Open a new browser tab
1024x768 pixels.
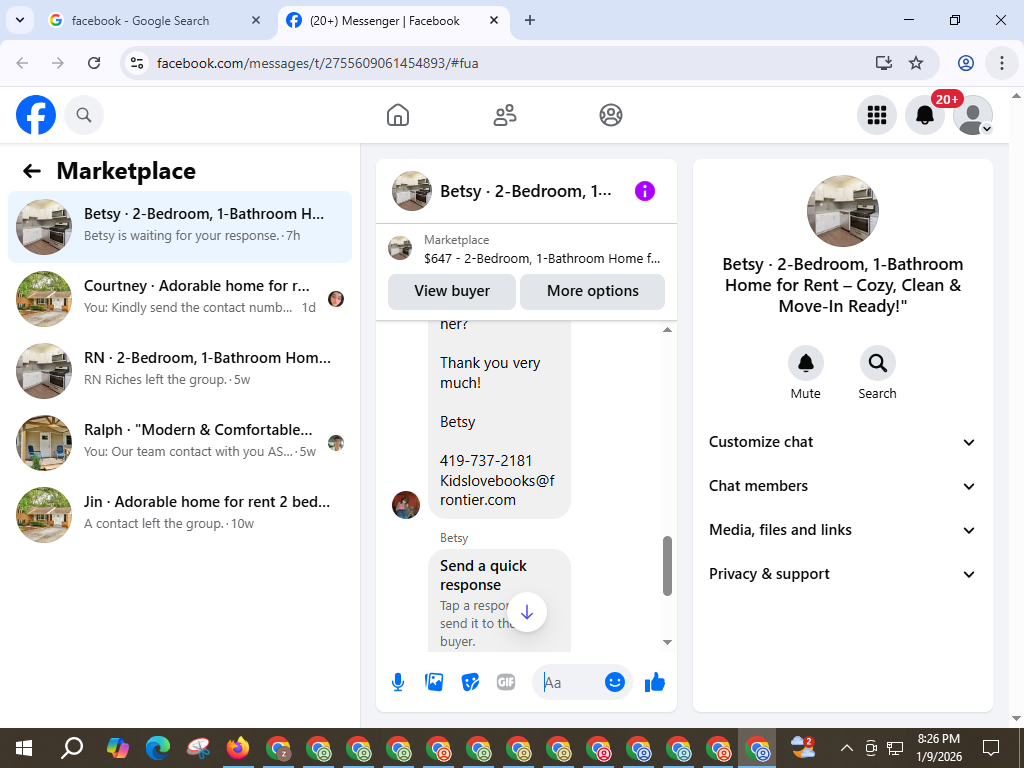coord(530,21)
